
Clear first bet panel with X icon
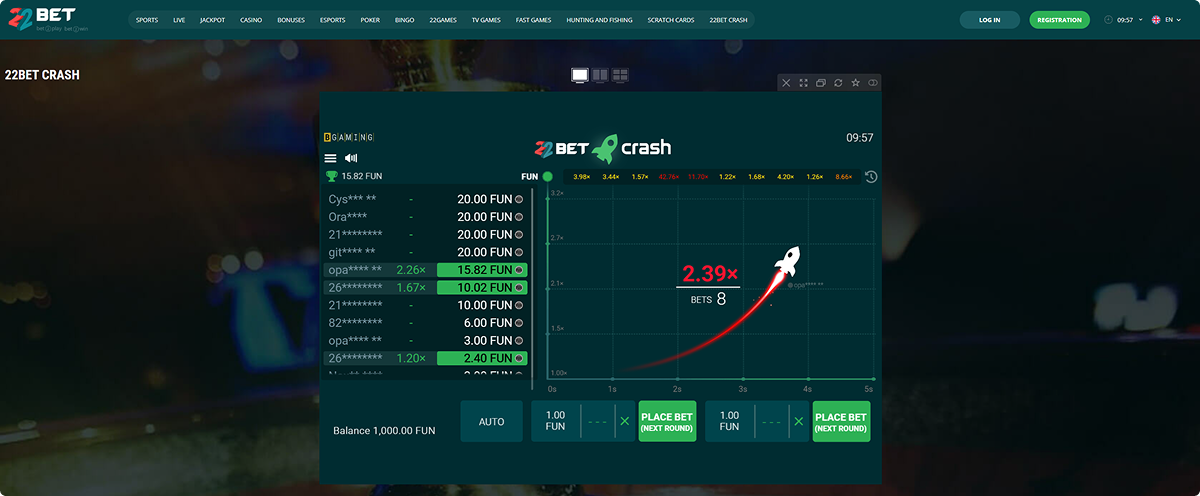pos(625,421)
